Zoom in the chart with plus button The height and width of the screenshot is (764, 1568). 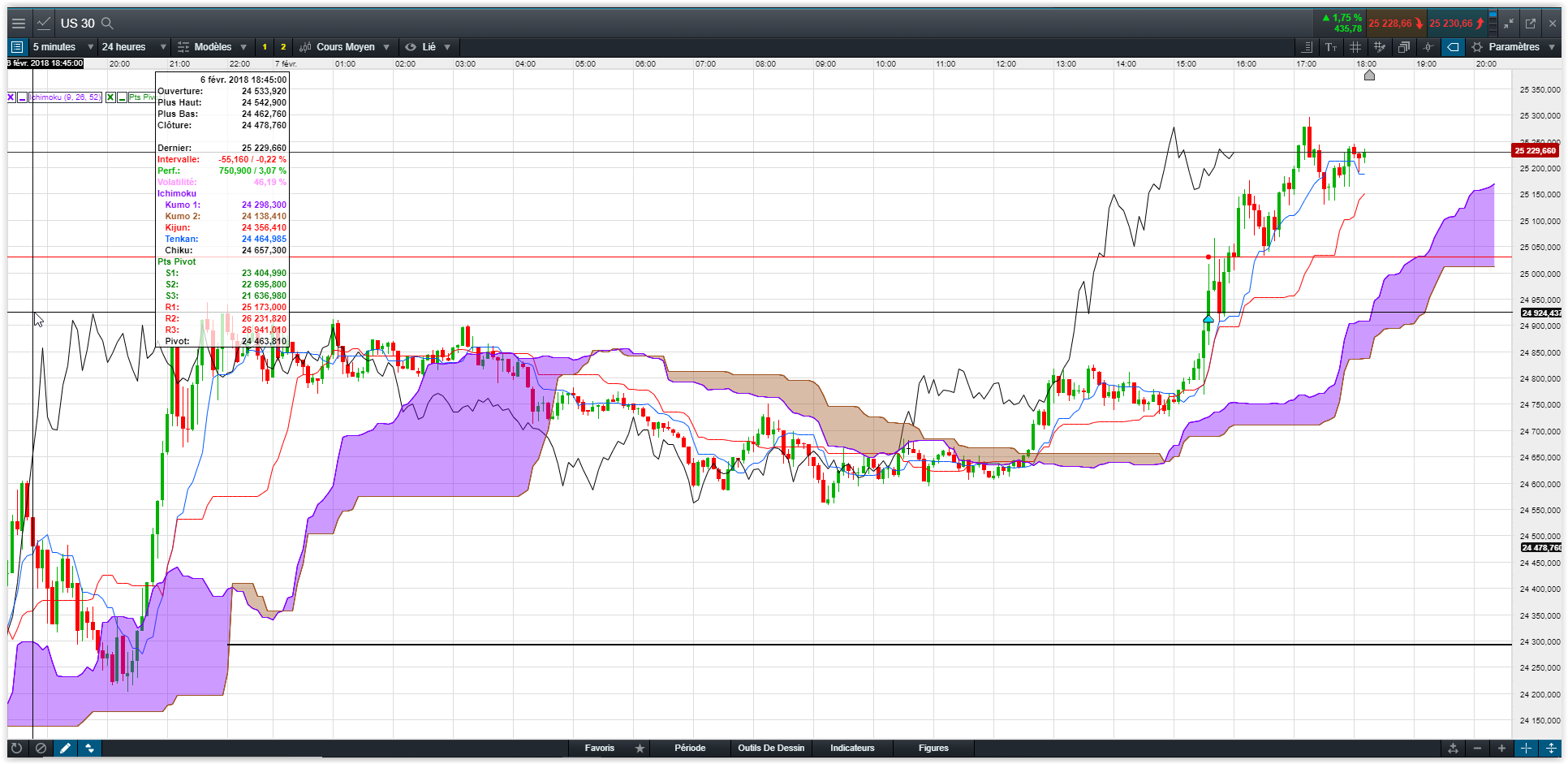click(x=1501, y=748)
